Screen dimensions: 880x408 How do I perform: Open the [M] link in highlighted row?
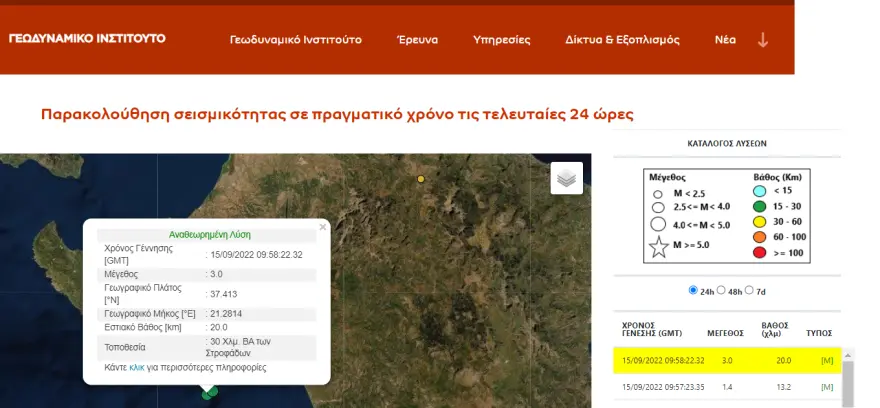826,361
